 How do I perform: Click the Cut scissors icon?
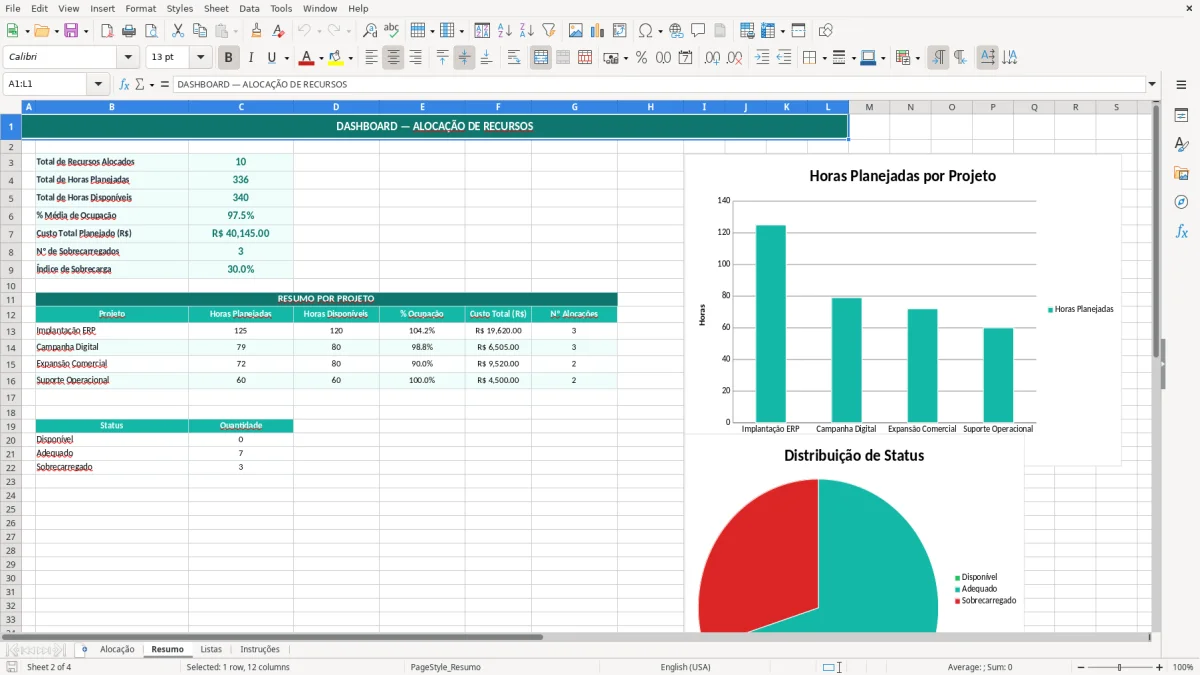[178, 31]
